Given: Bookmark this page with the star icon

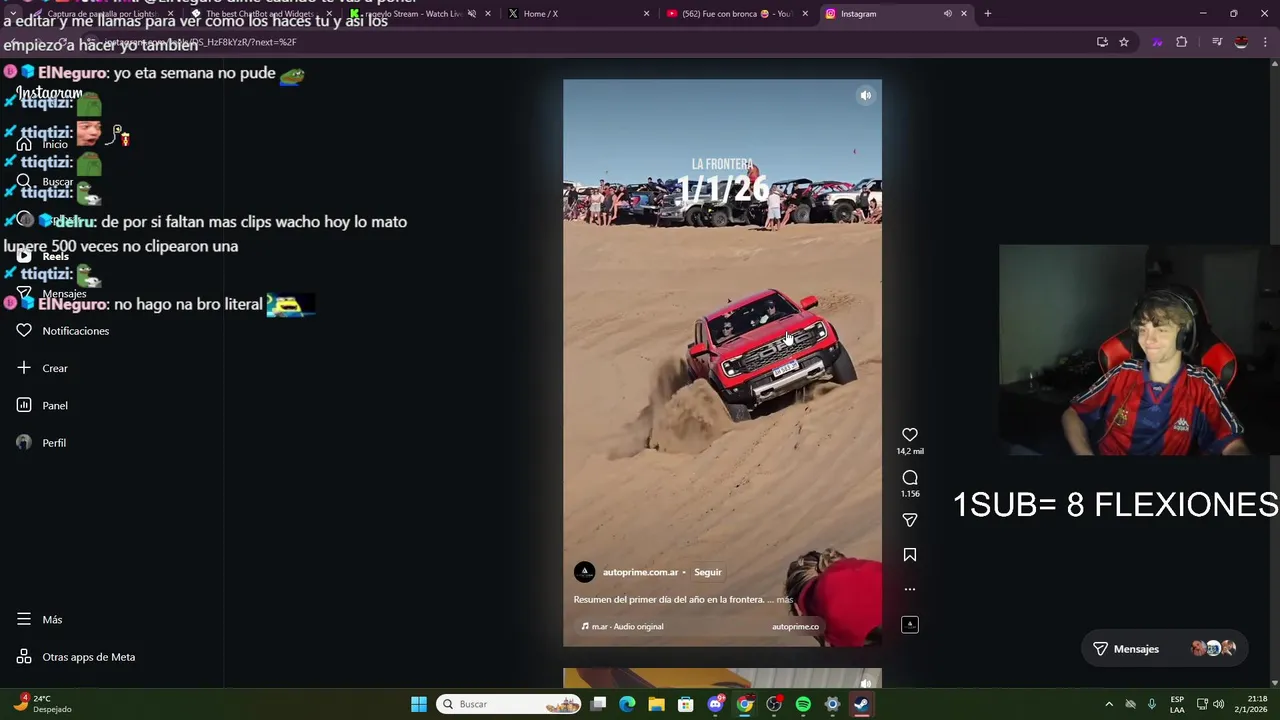Looking at the screenshot, I should (x=1124, y=42).
